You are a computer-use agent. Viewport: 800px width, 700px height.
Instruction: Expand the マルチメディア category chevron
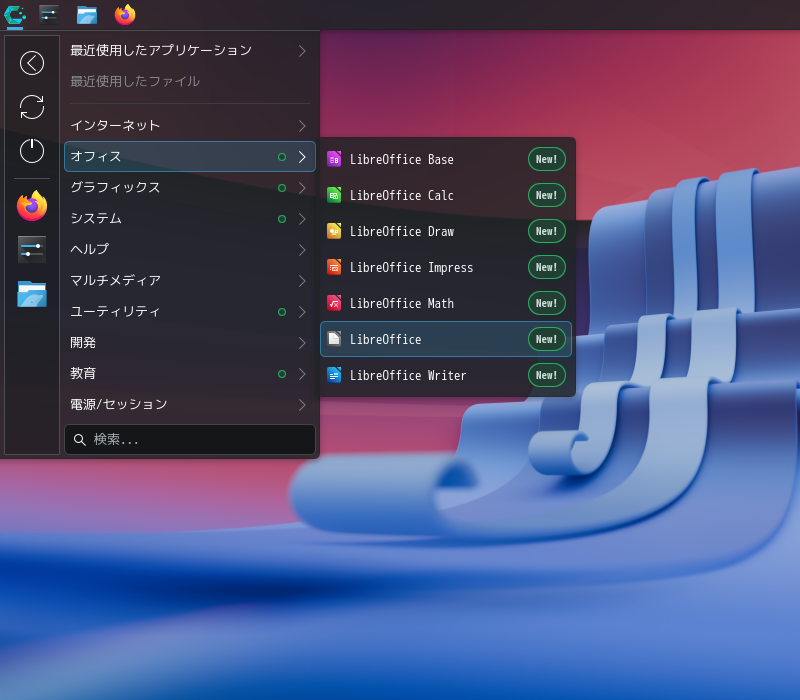tap(302, 281)
